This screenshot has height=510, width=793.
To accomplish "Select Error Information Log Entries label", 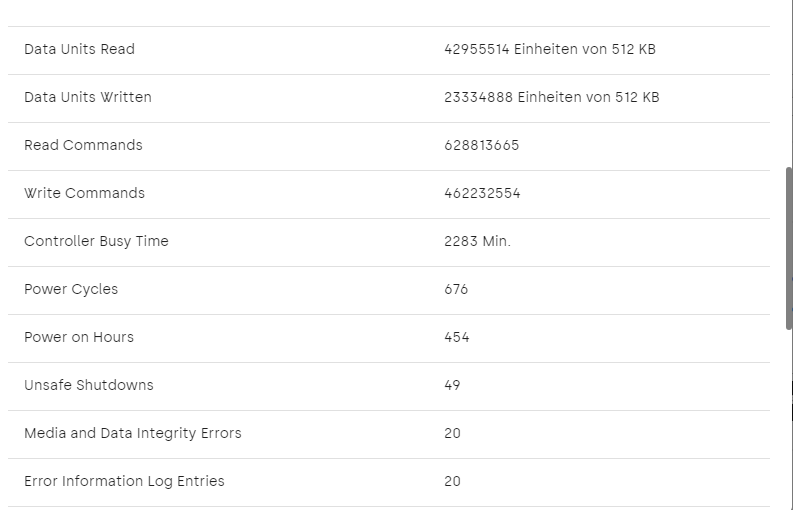I will (124, 481).
